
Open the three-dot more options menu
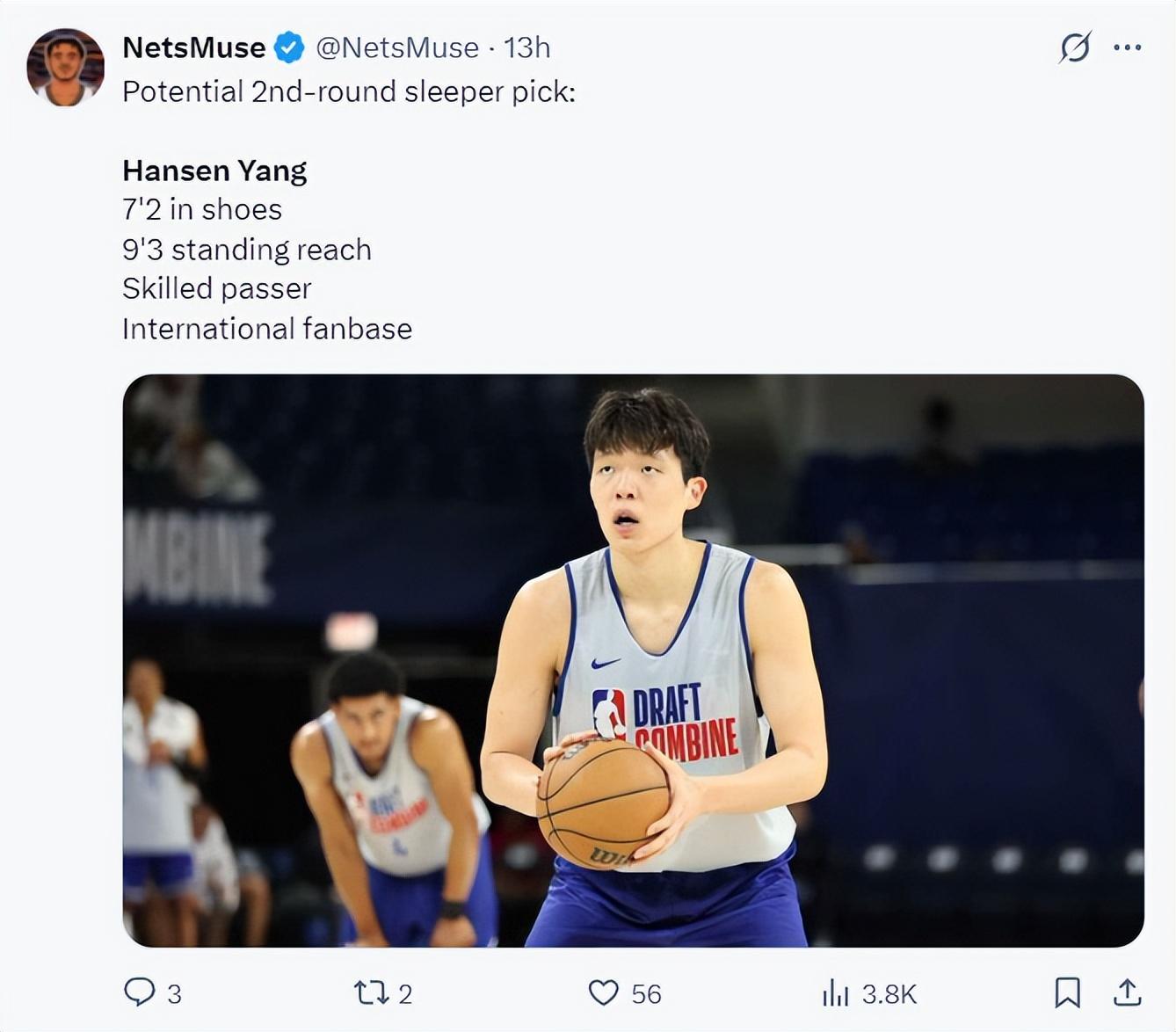1127,47
